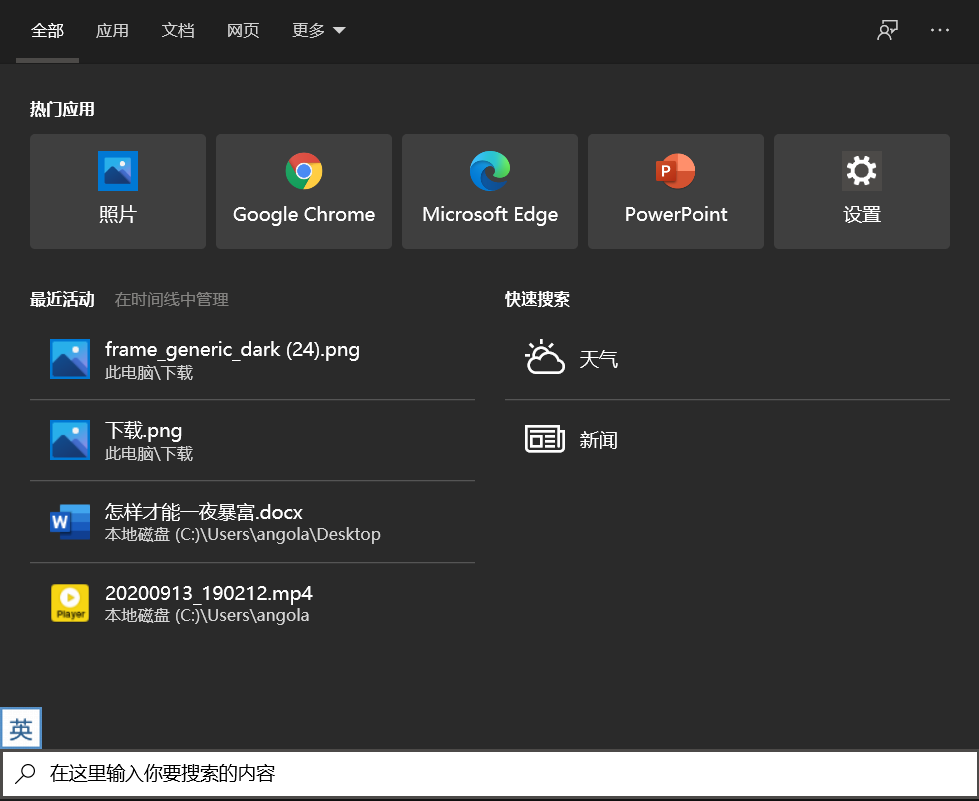Switch to the 网页 tab
Image resolution: width=979 pixels, height=801 pixels.
[x=243, y=31]
